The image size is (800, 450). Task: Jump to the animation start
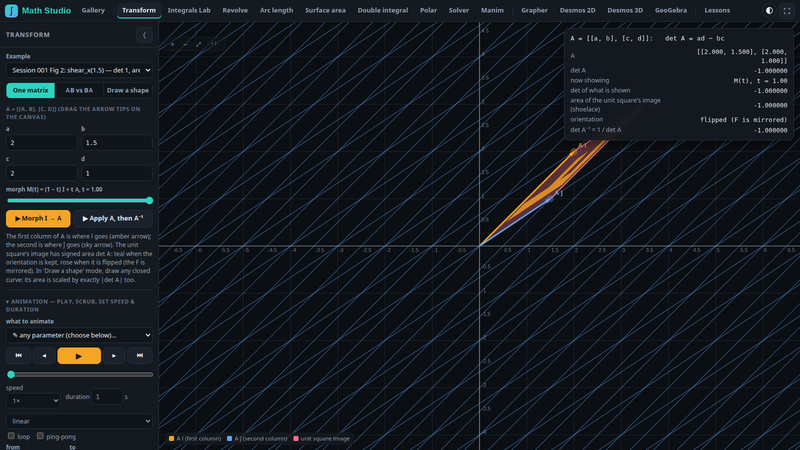coord(18,356)
